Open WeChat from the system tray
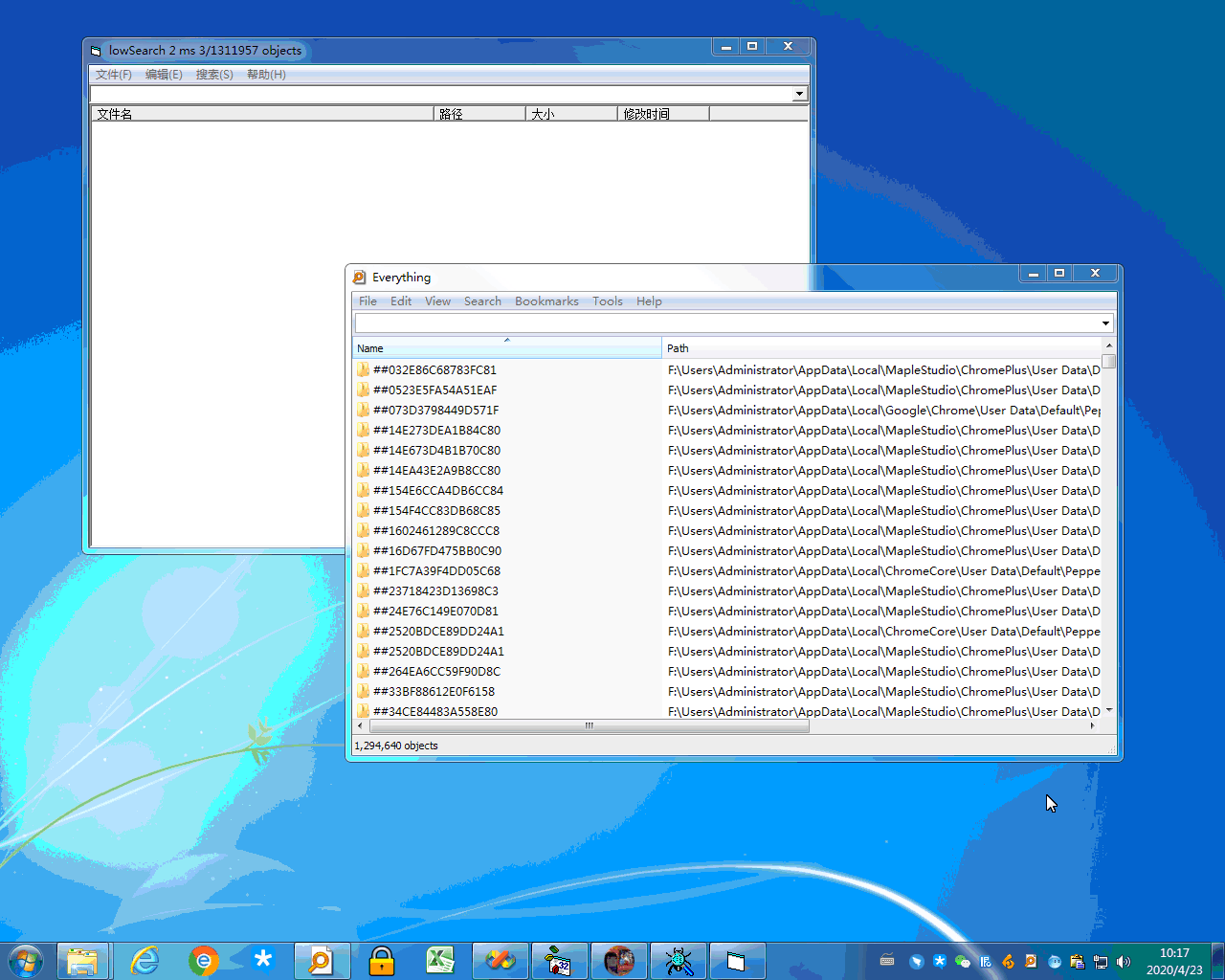This screenshot has height=980, width=1225. (963, 962)
